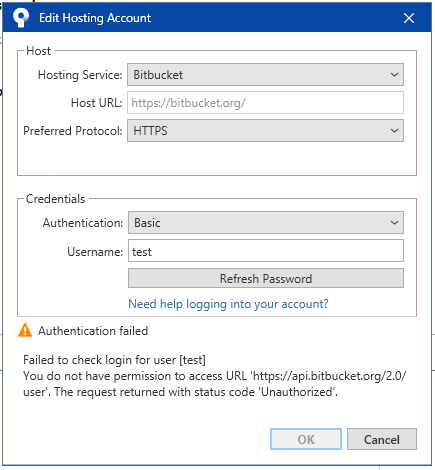Click the orange authentication warning icon
The height and width of the screenshot is (470, 435).
coord(25,330)
